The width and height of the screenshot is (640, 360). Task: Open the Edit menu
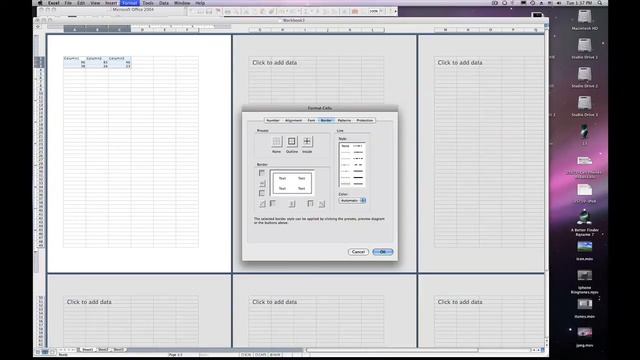81,3
